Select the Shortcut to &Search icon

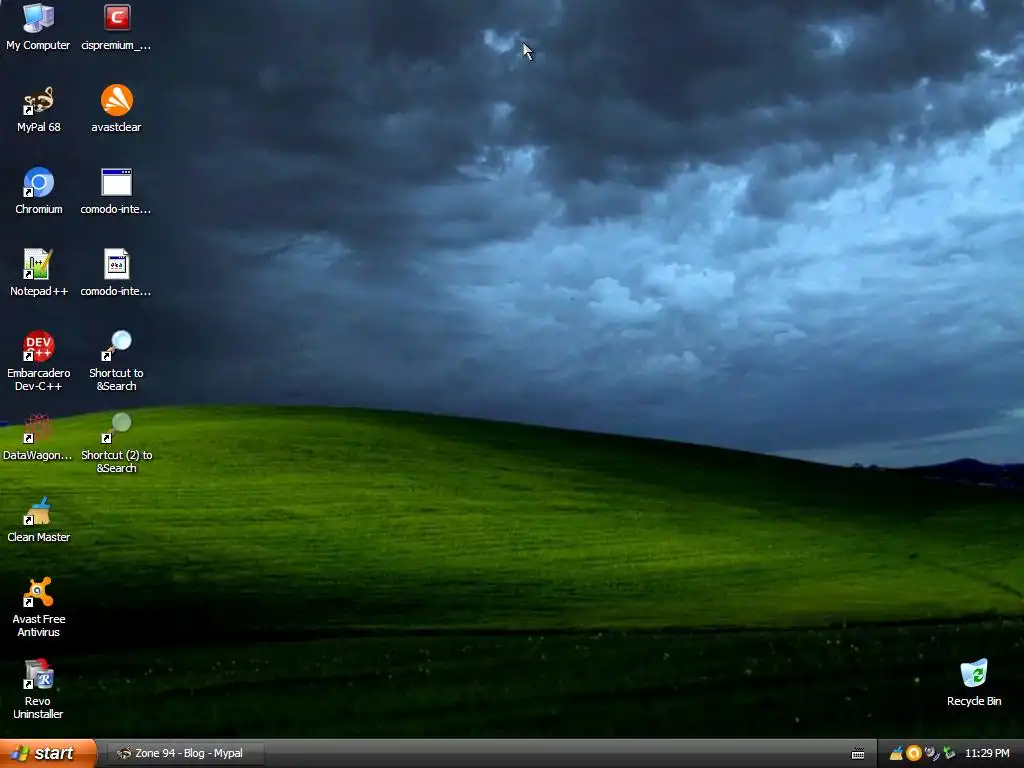pos(116,361)
